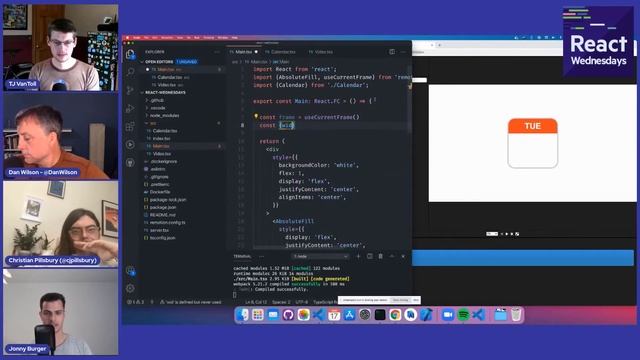Image resolution: width=640 pixels, height=360 pixels.
Task: Open App Store from the Dock
Action: click(x=349, y=315)
